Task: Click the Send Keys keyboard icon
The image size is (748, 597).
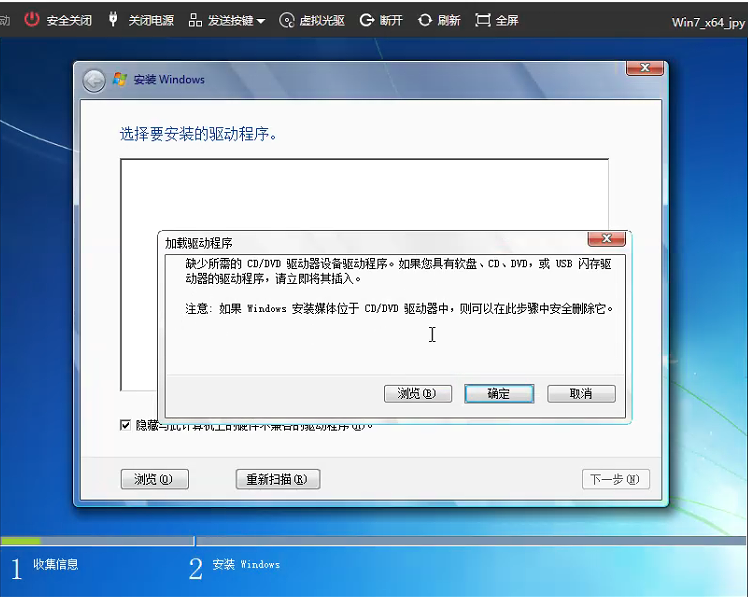Action: (193, 20)
